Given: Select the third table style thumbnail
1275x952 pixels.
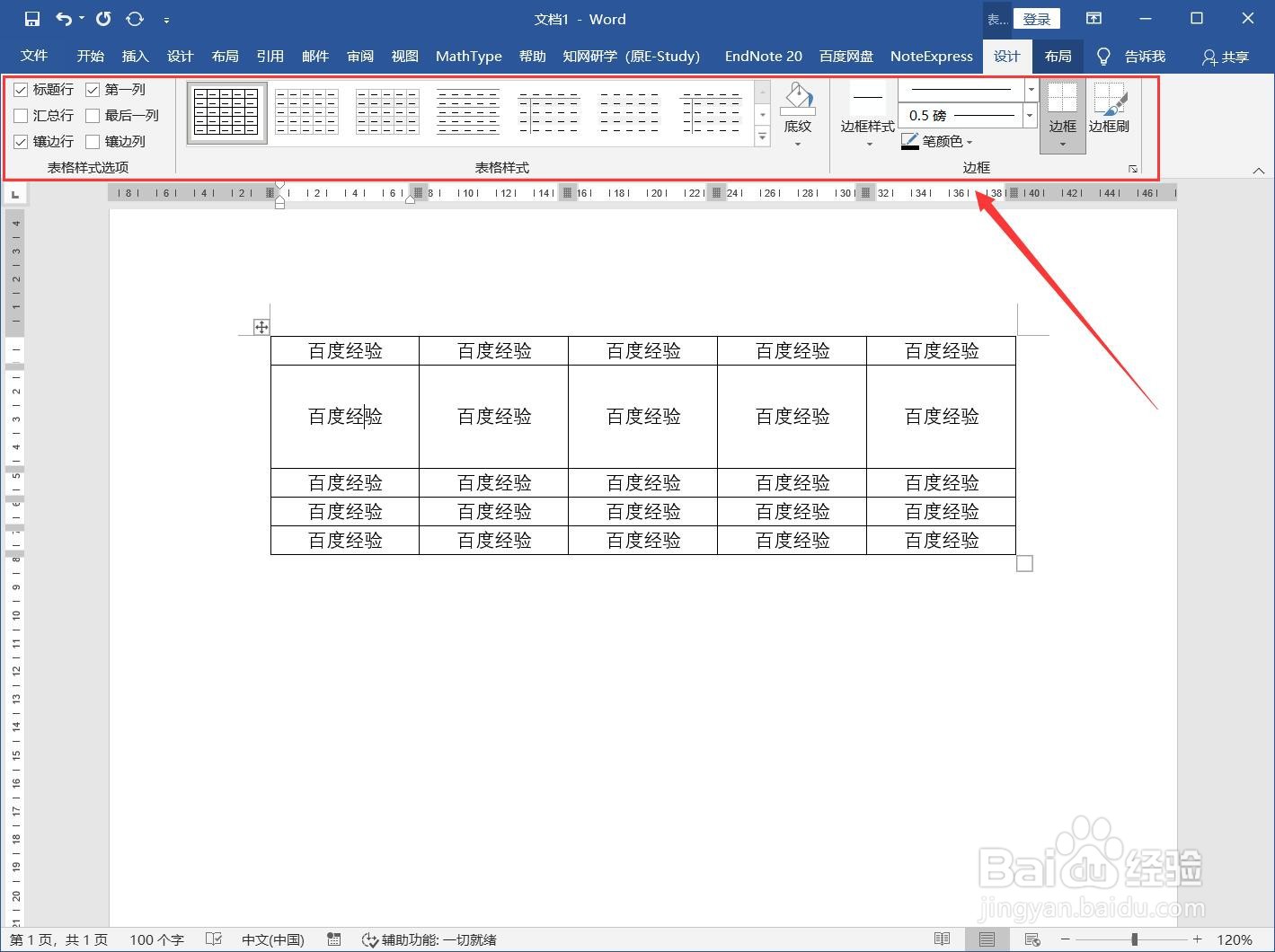Looking at the screenshot, I should coord(387,113).
